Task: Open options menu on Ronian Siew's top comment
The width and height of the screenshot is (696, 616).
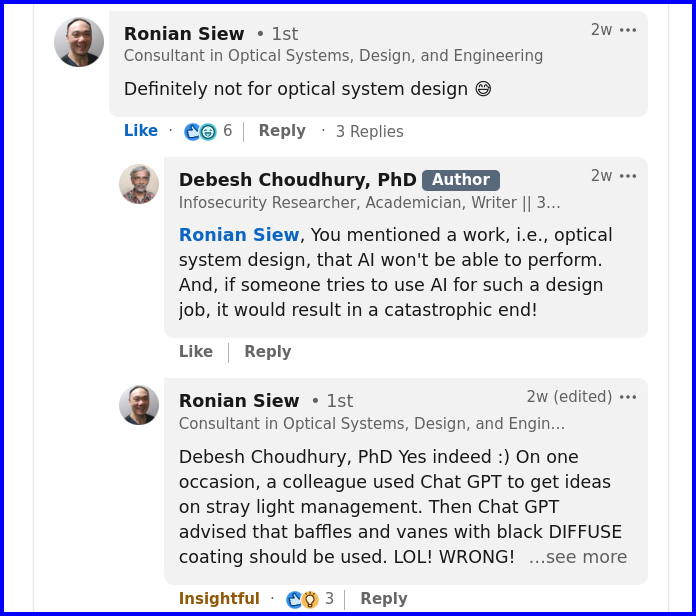Action: click(x=628, y=30)
